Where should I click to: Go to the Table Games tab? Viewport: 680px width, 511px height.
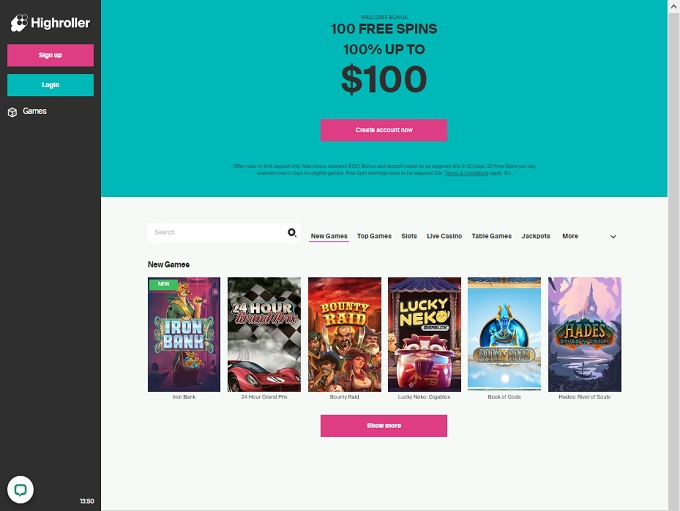point(491,236)
